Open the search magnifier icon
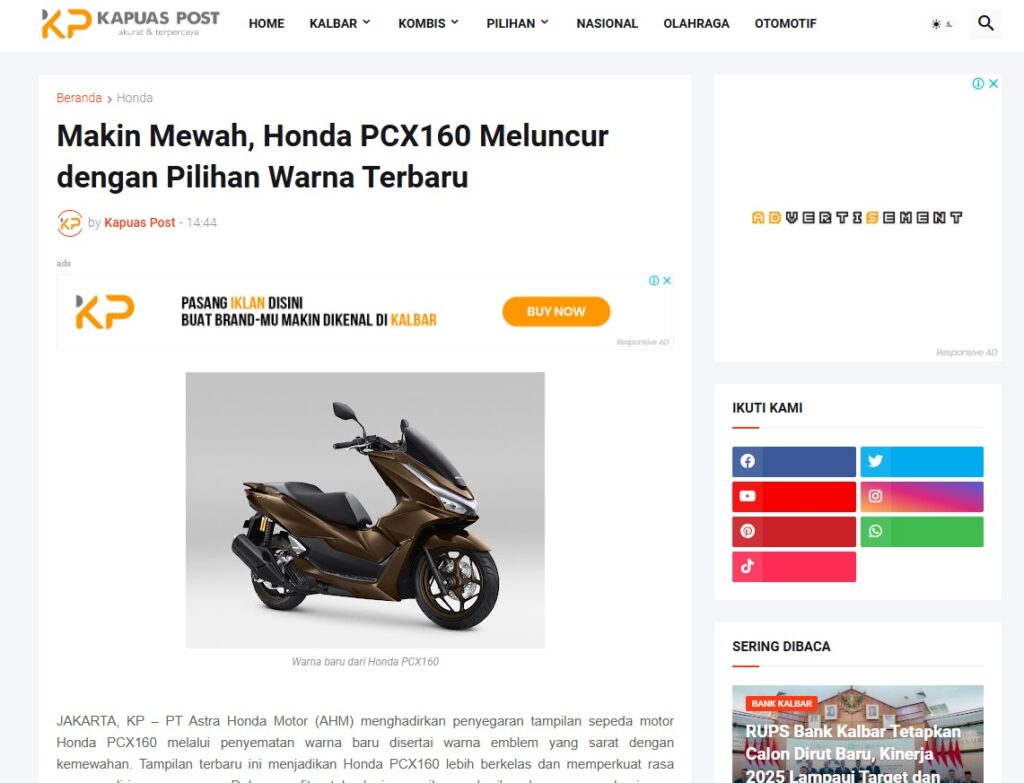The width and height of the screenshot is (1024, 783). [x=985, y=24]
